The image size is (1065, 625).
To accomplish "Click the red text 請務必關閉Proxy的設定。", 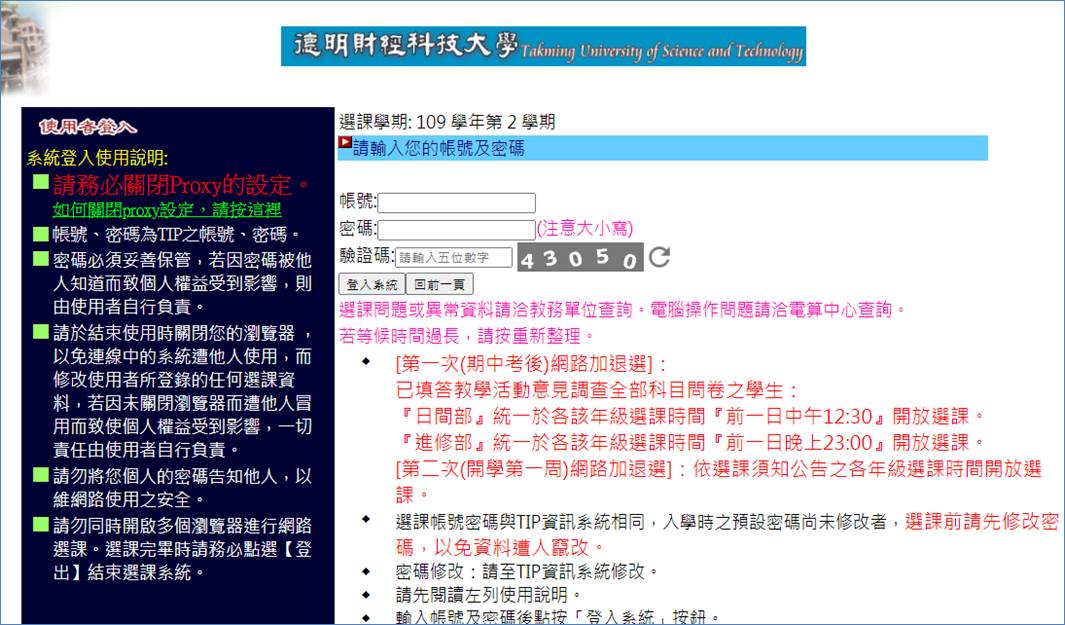I will pyautogui.click(x=183, y=185).
